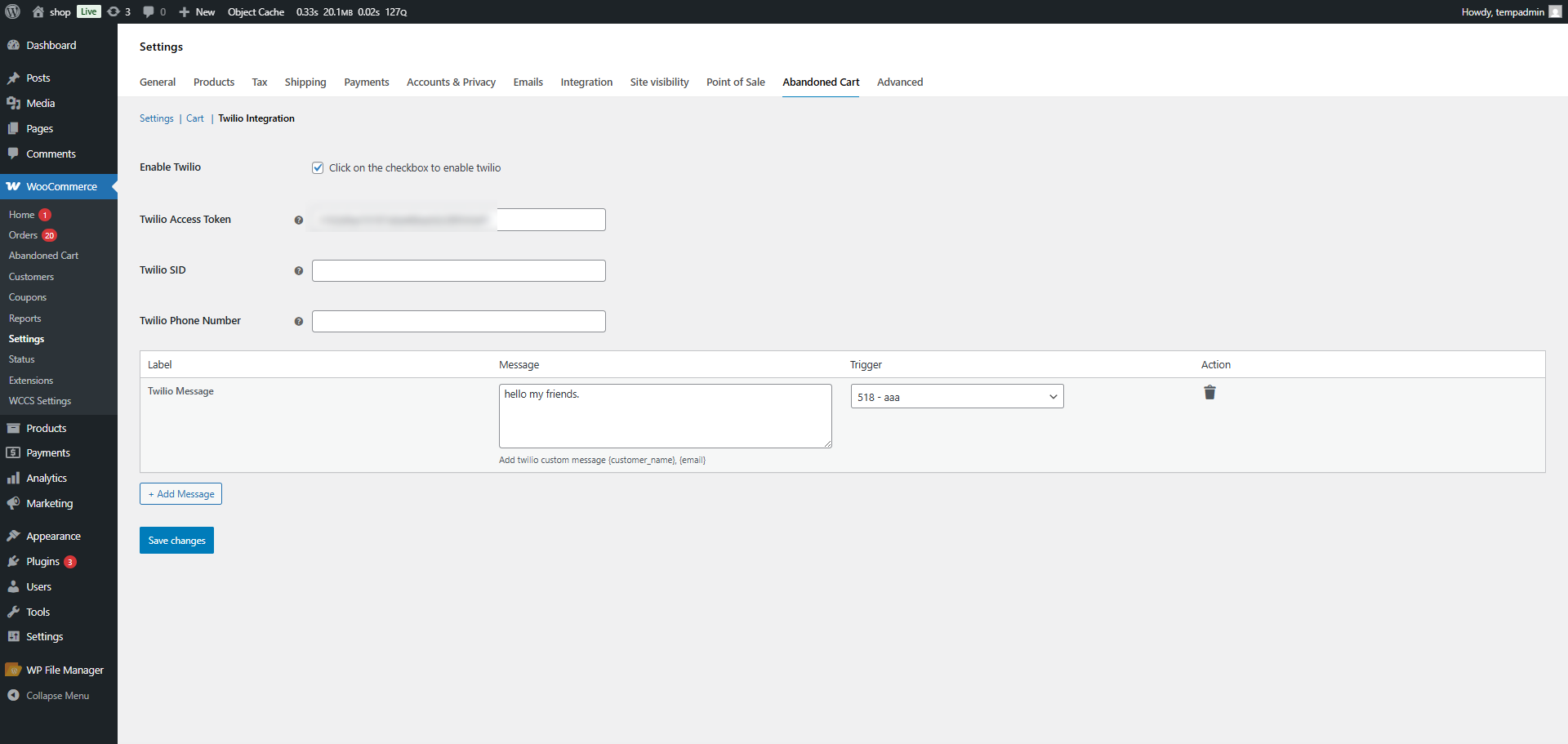Click help icon beside Twilio Access Token
The width and height of the screenshot is (1568, 744).
point(299,220)
